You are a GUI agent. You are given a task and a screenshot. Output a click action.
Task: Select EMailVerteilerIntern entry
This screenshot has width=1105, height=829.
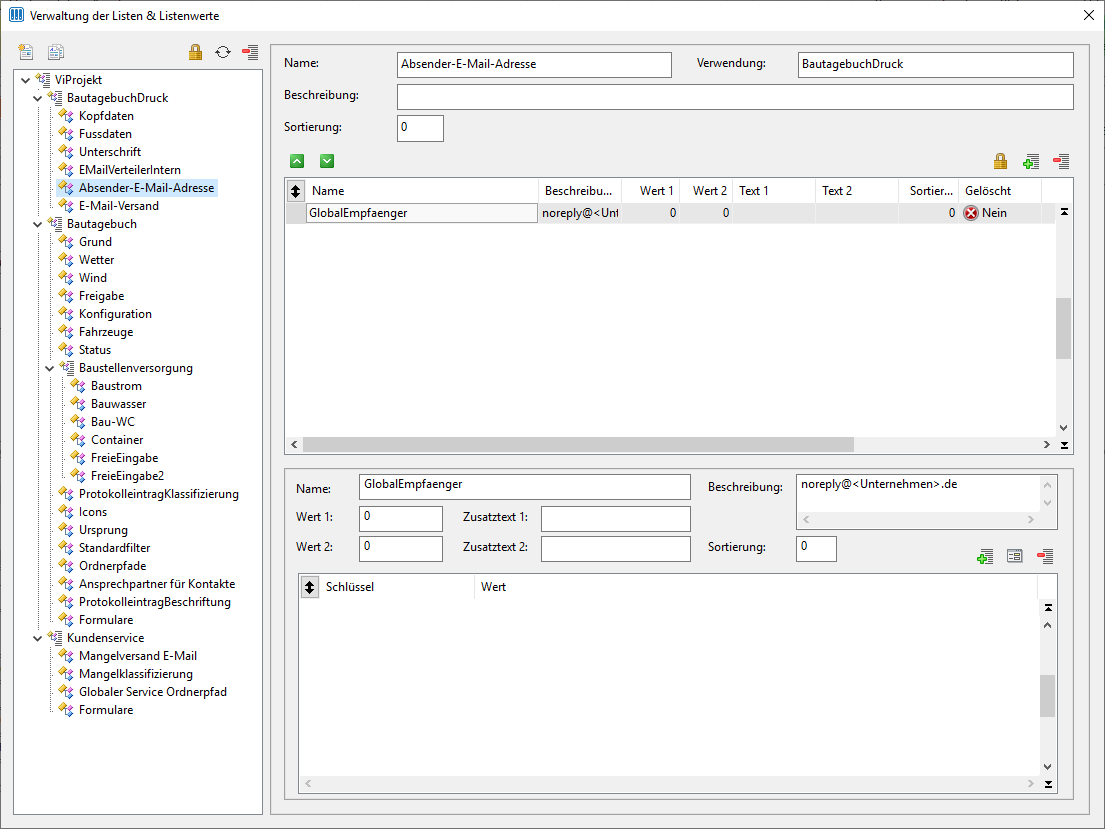(130, 170)
